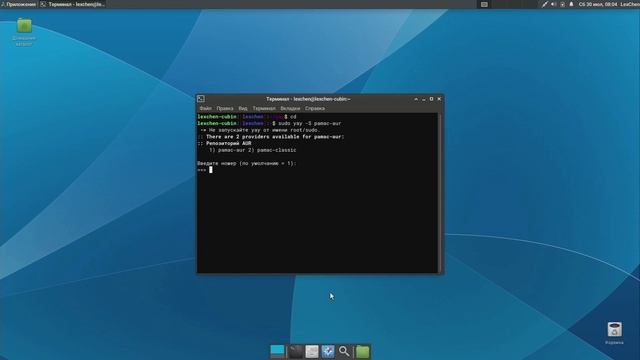640x360 pixels.
Task: Launch web browser globe icon in dock
Action: 328,351
